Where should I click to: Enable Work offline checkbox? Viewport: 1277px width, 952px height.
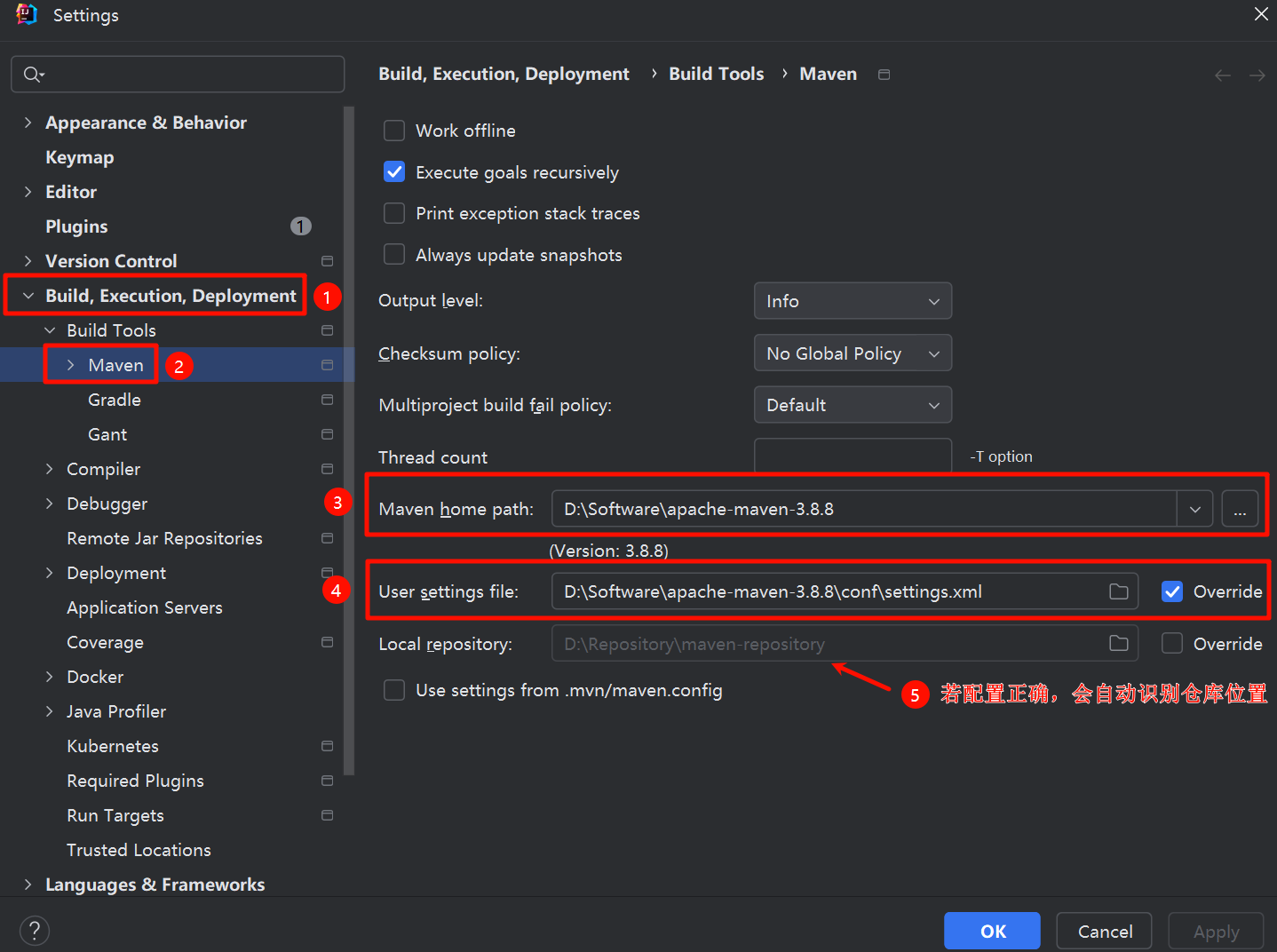pos(394,131)
